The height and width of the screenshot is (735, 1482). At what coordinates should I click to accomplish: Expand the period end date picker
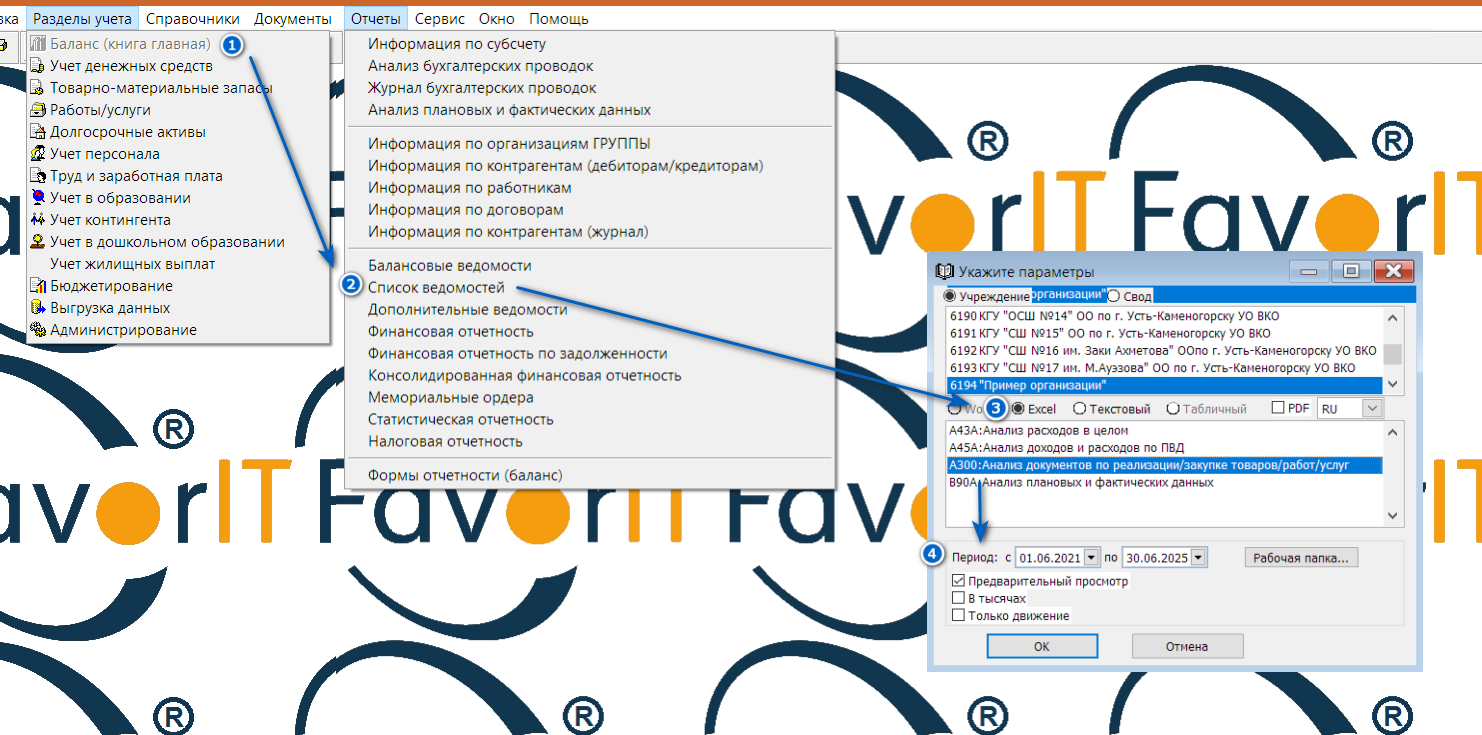[1199, 557]
